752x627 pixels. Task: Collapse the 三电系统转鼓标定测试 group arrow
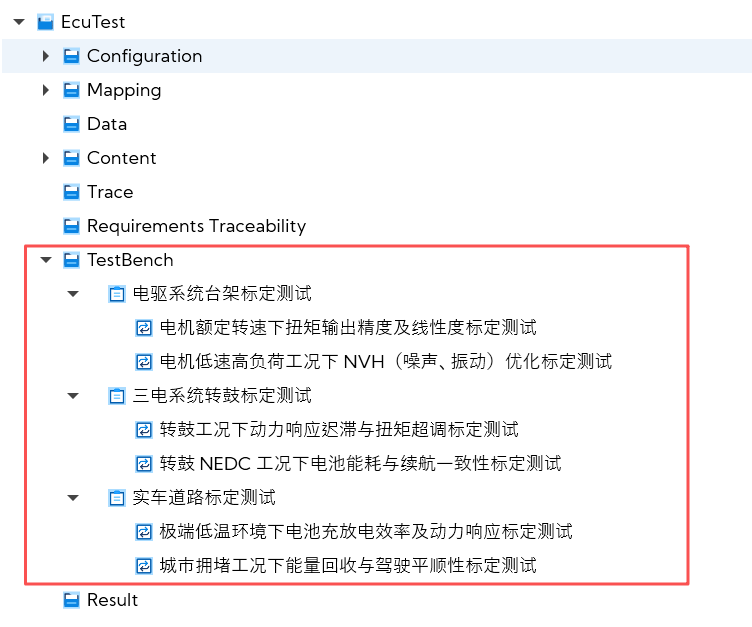tap(73, 396)
